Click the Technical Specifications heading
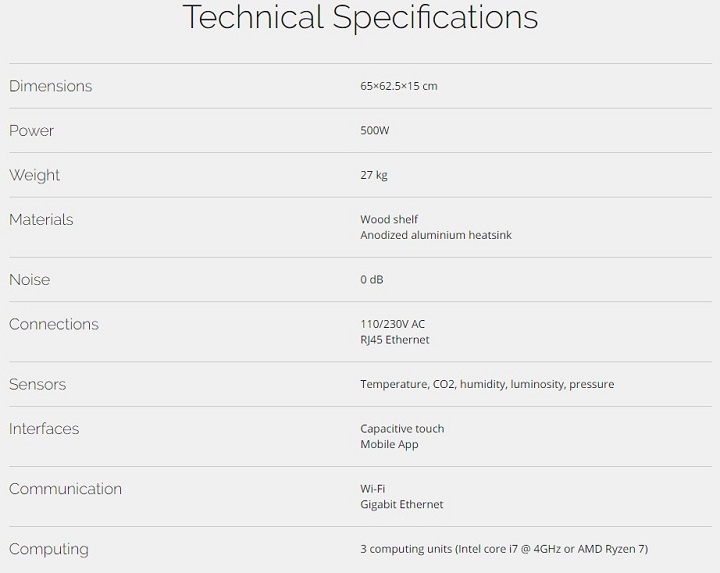The height and width of the screenshot is (573, 720). click(x=360, y=17)
